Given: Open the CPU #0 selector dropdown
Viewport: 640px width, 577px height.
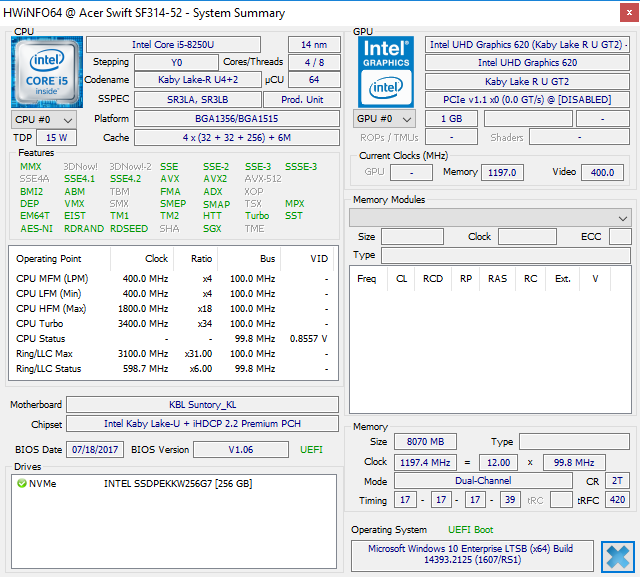Looking at the screenshot, I should click(42, 119).
